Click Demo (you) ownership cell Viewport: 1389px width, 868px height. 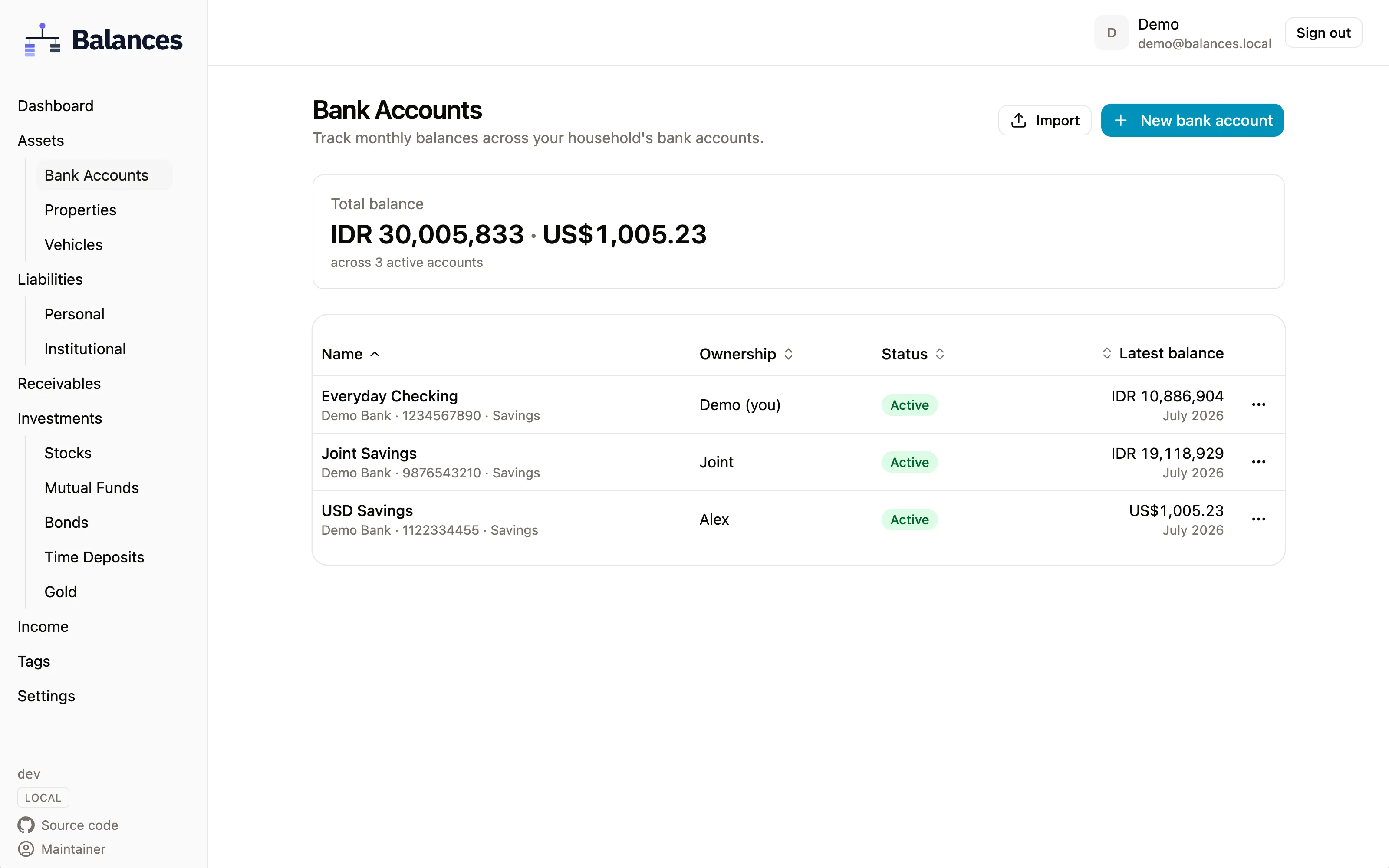740,405
